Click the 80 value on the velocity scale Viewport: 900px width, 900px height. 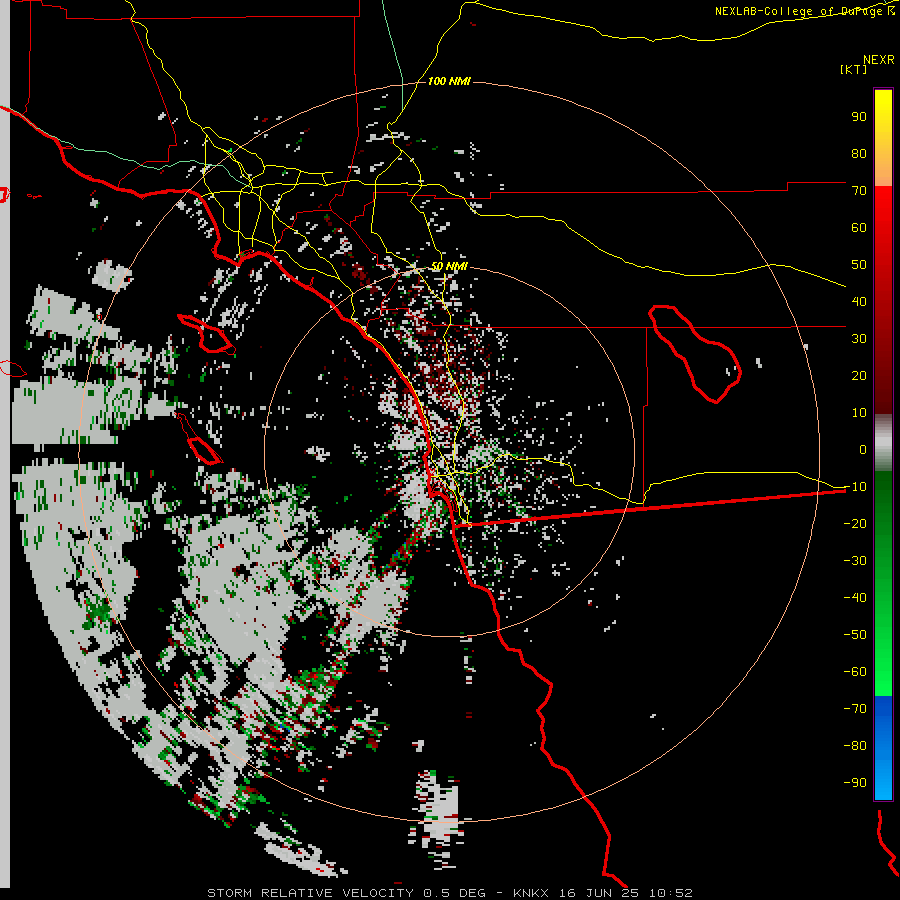(859, 154)
